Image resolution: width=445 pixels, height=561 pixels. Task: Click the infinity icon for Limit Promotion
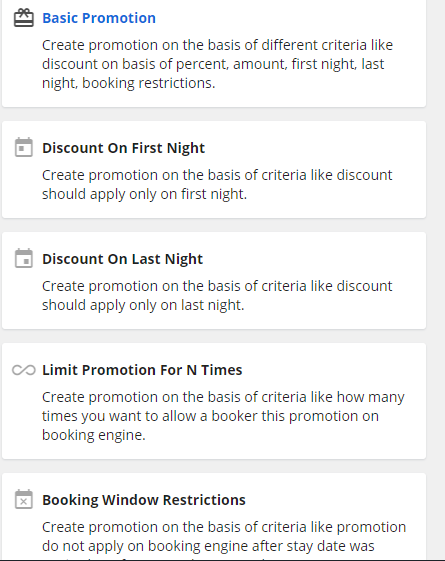tap(24, 370)
